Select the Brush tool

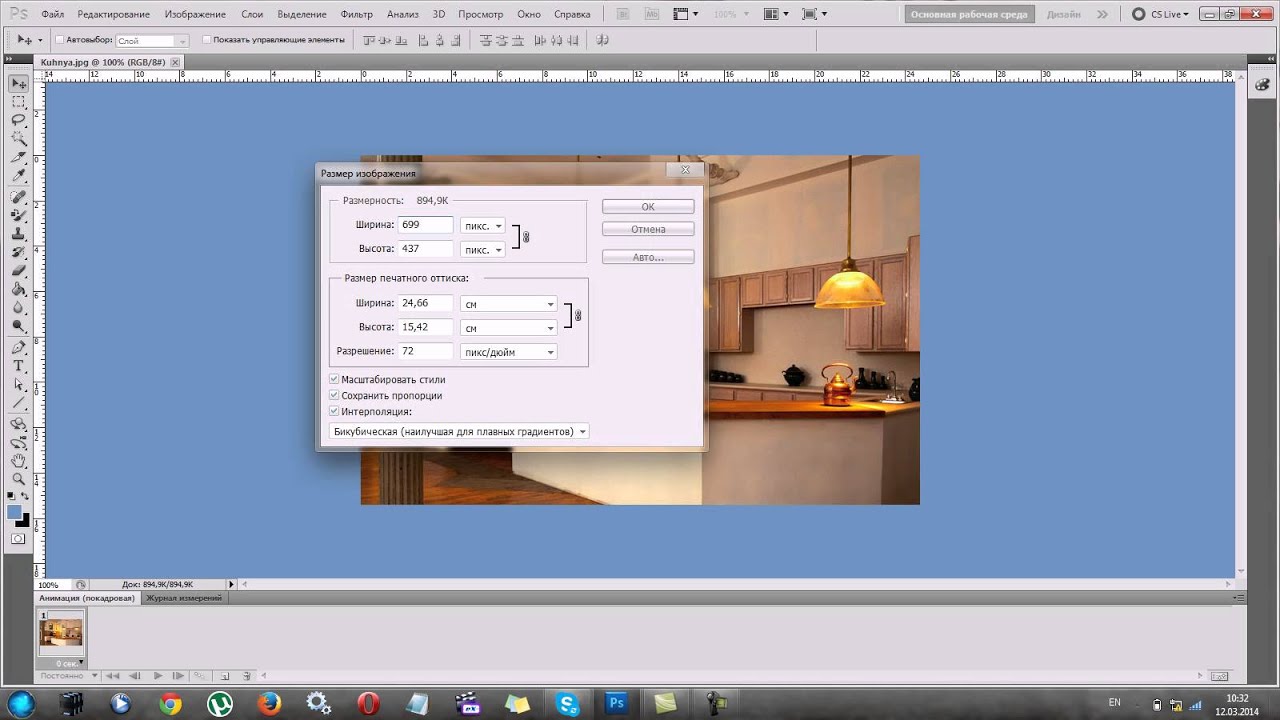point(18,215)
